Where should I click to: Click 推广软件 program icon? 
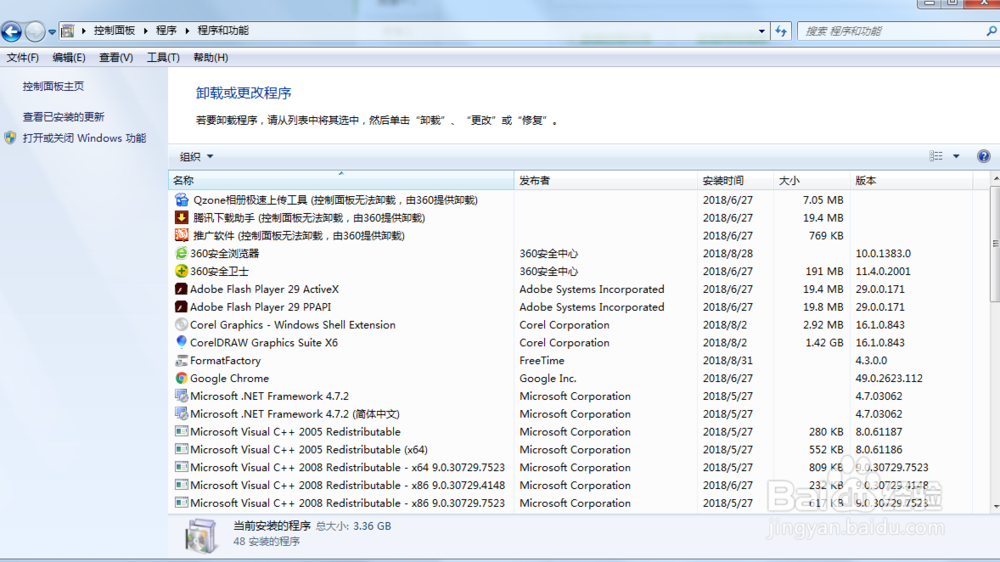click(182, 235)
